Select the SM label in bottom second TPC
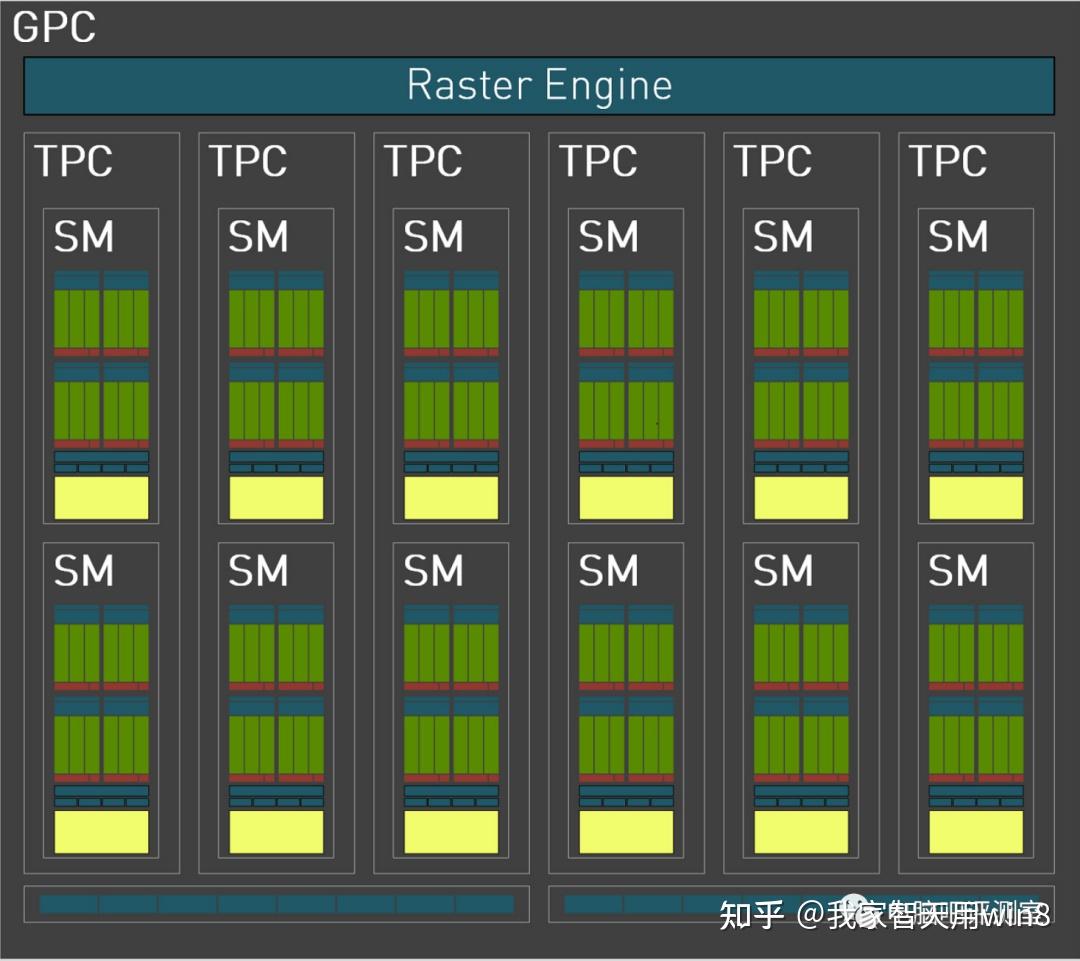Viewport: 1080px width, 961px height. 258,570
